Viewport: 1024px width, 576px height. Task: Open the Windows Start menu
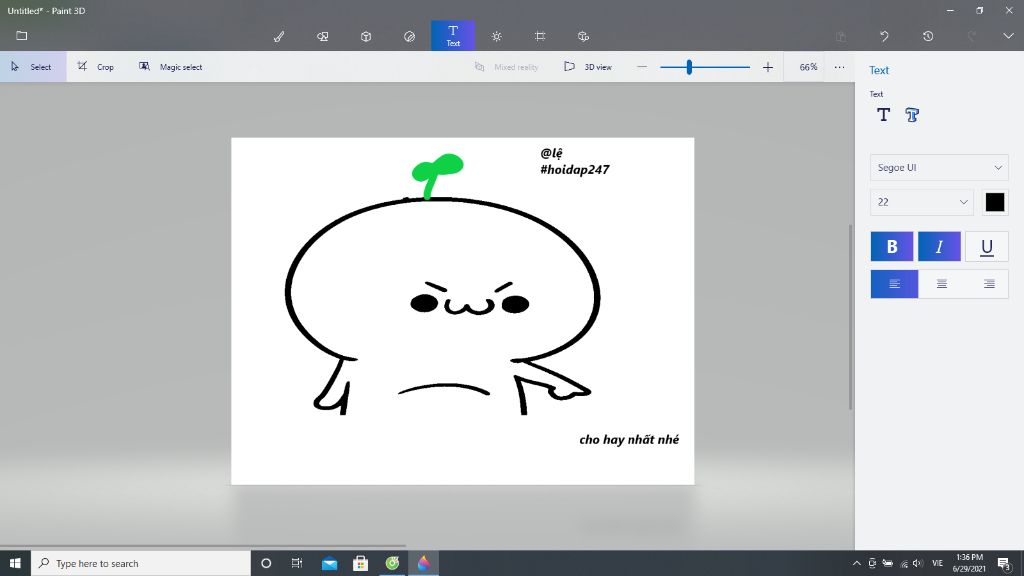click(x=15, y=563)
